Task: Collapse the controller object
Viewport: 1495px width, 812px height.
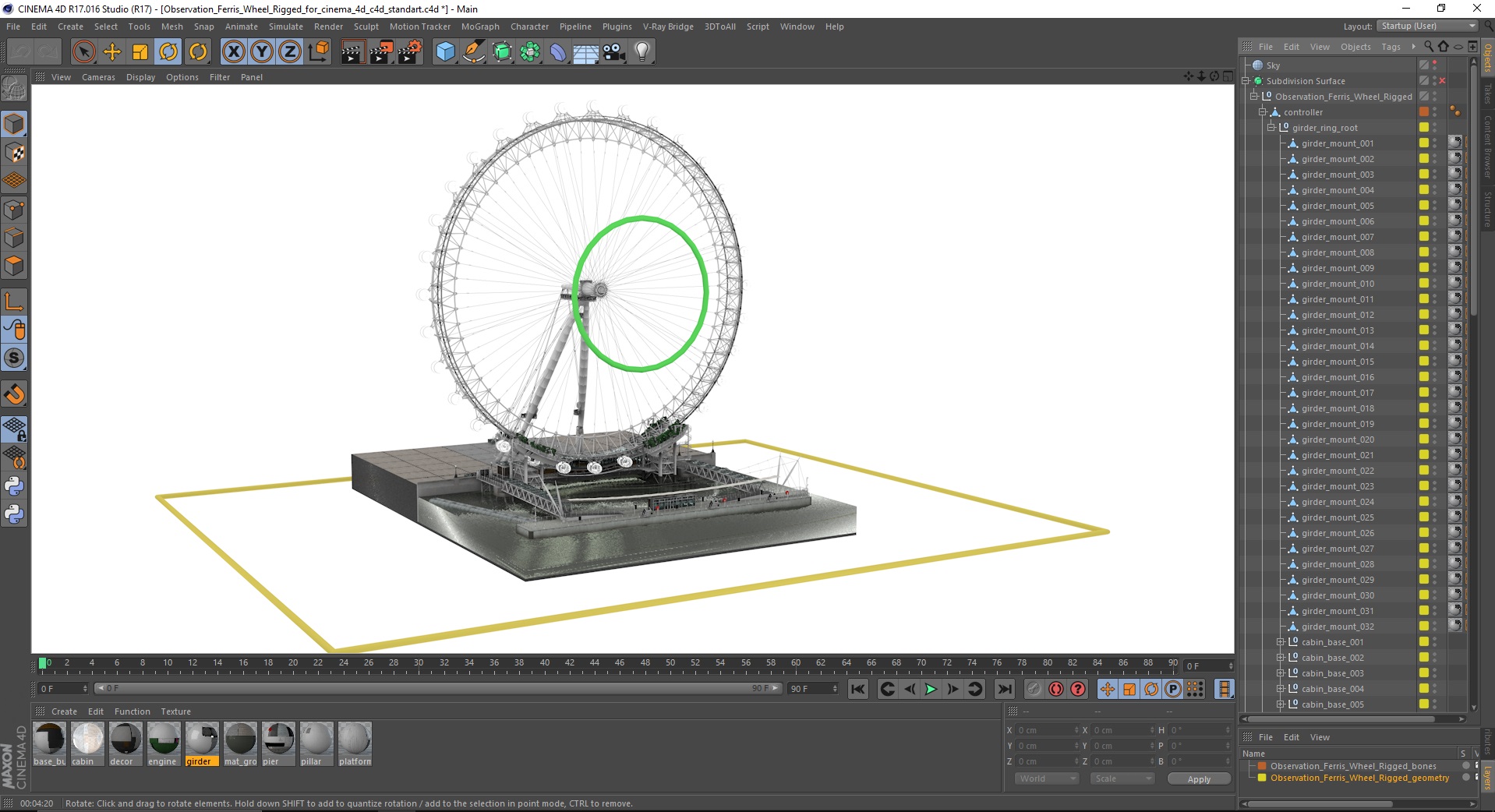Action: click(1263, 112)
